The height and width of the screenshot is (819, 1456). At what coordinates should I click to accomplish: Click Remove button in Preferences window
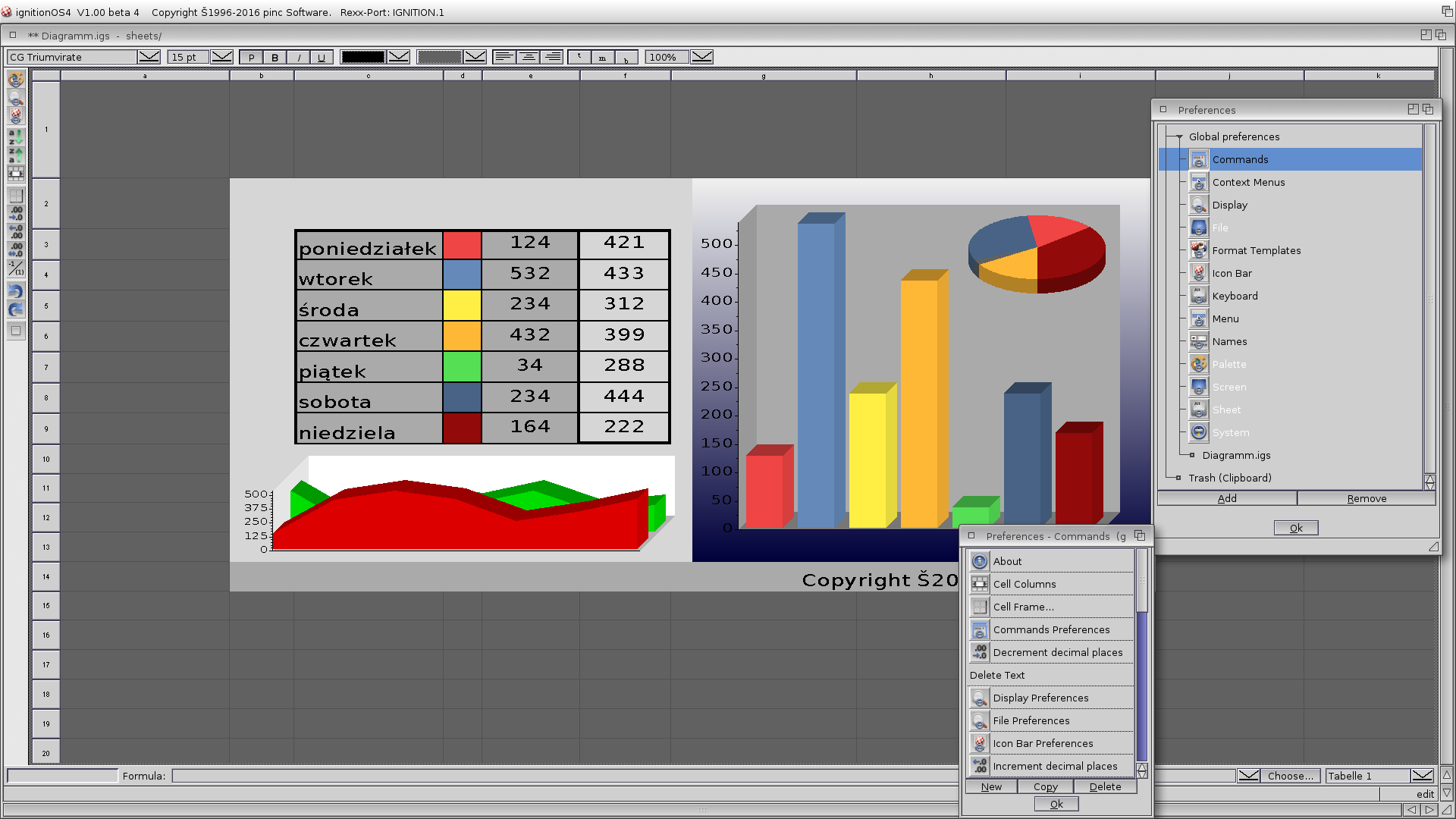click(x=1367, y=498)
